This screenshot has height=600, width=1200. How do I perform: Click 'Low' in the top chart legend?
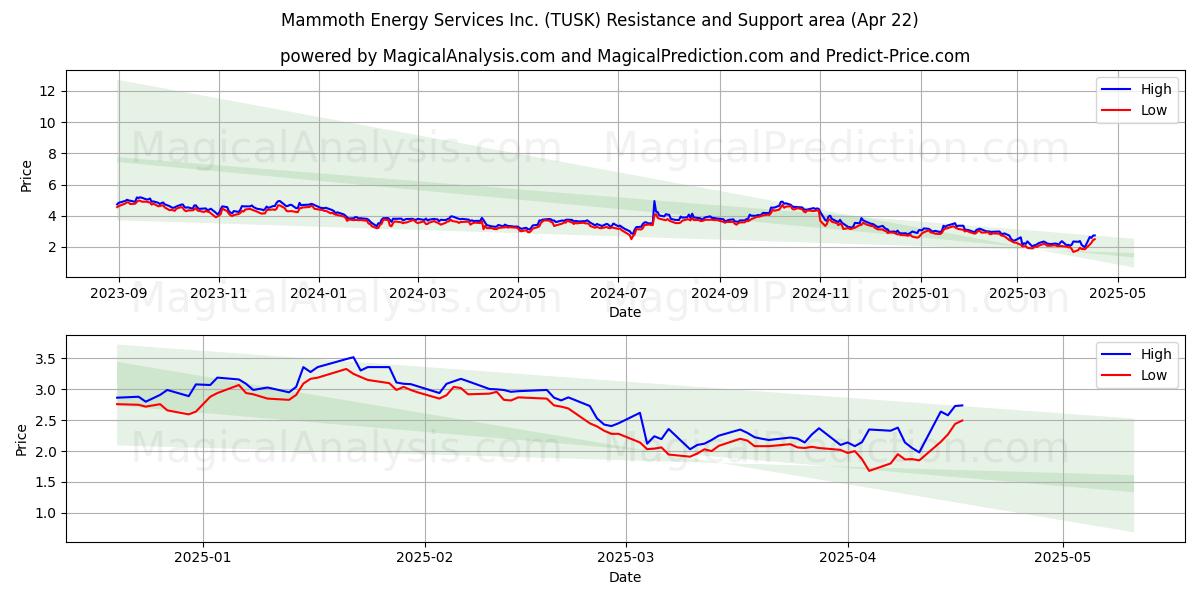click(1154, 110)
